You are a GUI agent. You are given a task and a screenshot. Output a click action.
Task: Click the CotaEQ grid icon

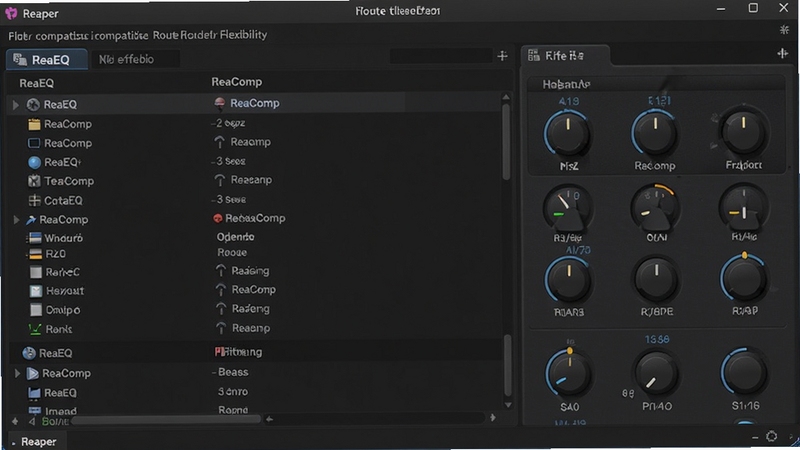coord(34,201)
